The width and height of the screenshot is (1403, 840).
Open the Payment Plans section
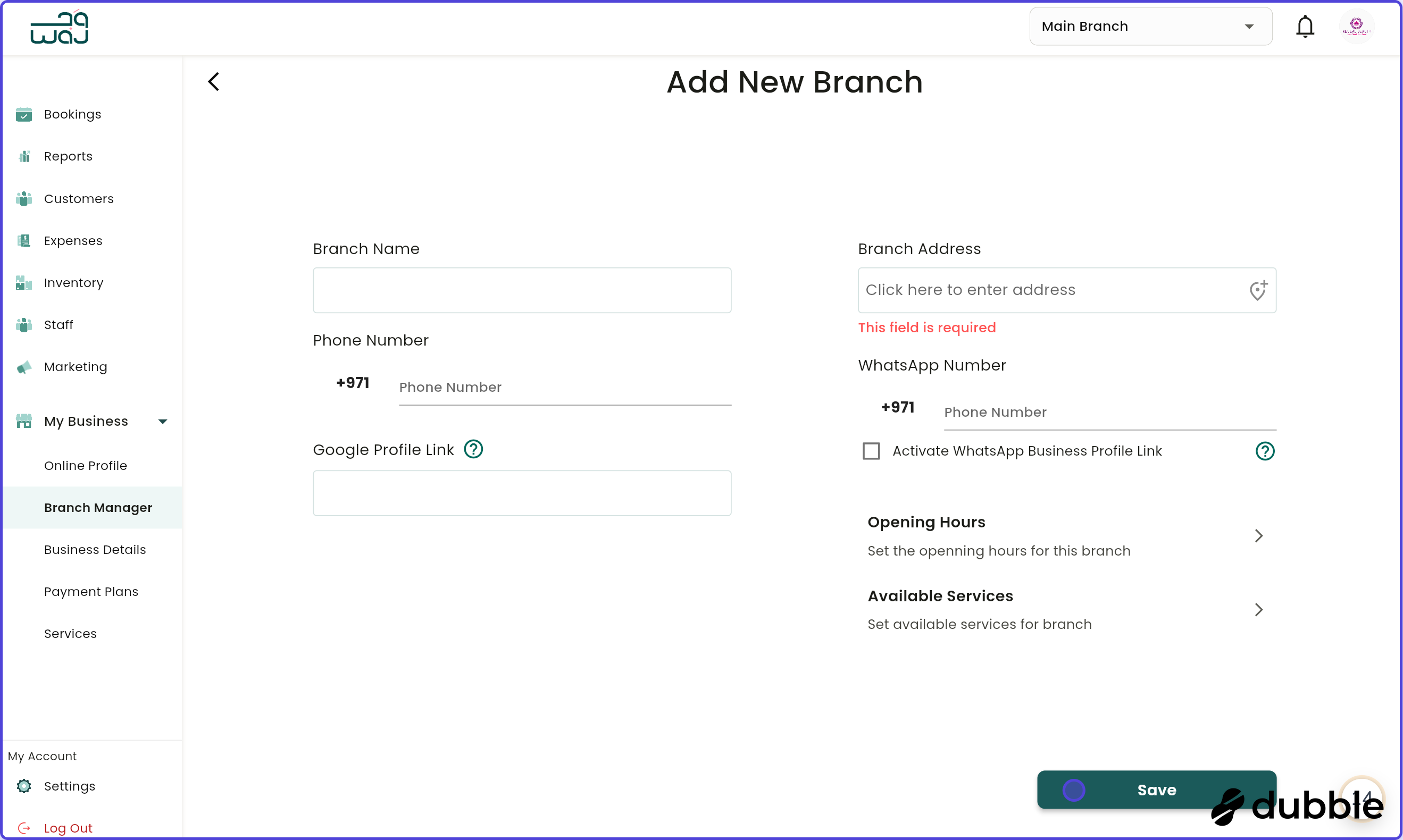pos(91,592)
